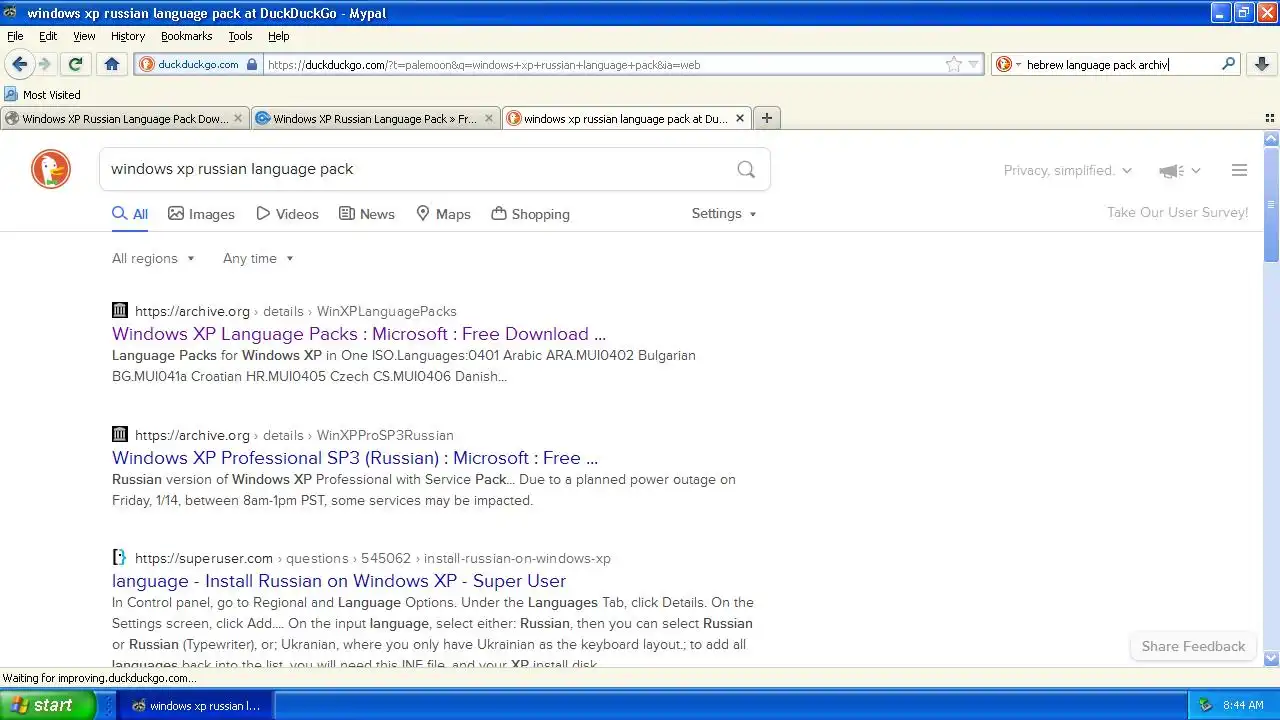Screen dimensions: 1280x720
Task: Open the View menu
Action: pos(84,36)
